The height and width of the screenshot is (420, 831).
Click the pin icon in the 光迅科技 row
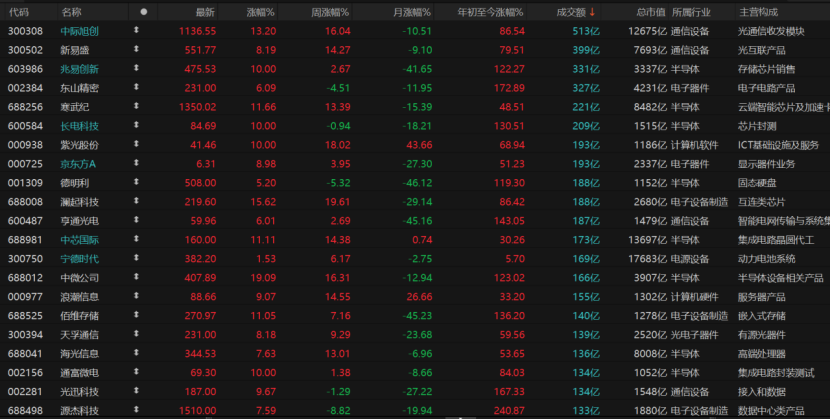click(136, 391)
